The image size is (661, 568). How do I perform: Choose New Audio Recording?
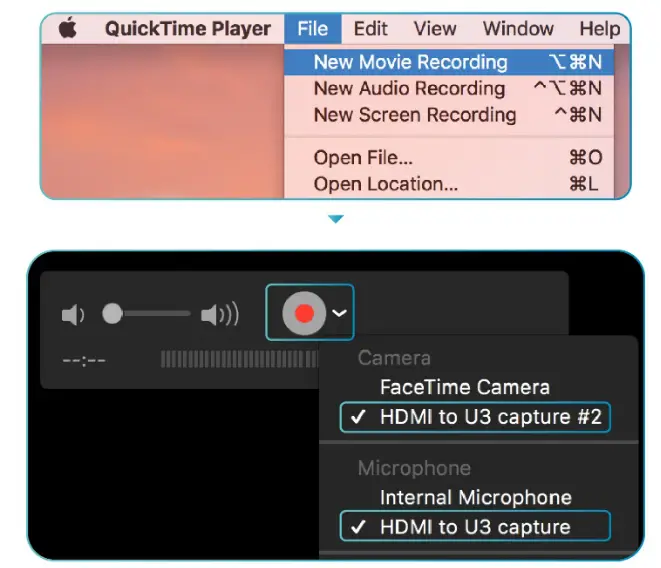tap(449, 89)
